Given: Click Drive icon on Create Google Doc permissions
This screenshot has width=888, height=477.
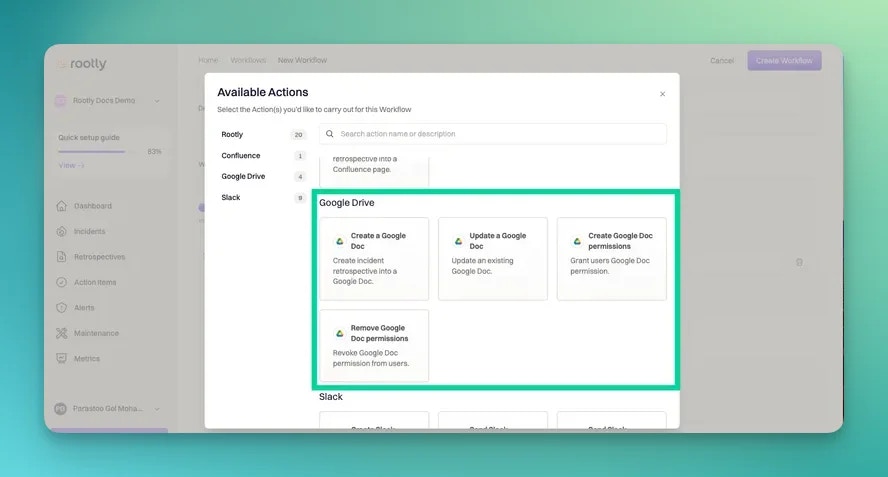Looking at the screenshot, I should pyautogui.click(x=577, y=241).
